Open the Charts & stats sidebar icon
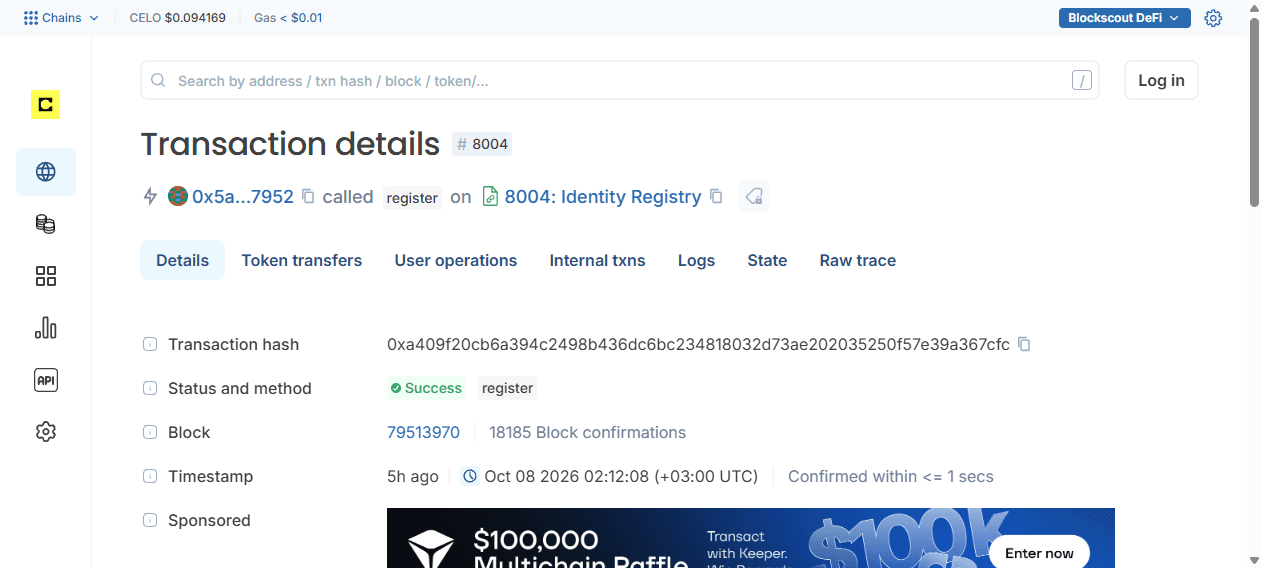This screenshot has width=1262, height=568. tap(45, 328)
